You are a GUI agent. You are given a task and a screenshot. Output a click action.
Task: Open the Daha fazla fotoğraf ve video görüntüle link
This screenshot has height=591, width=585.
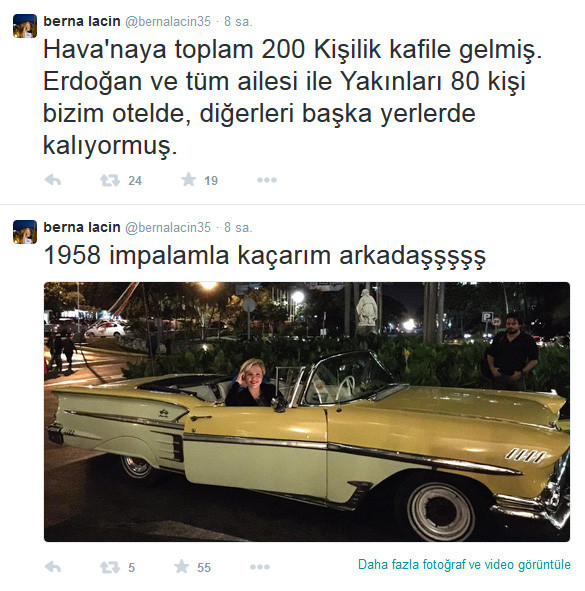click(464, 565)
